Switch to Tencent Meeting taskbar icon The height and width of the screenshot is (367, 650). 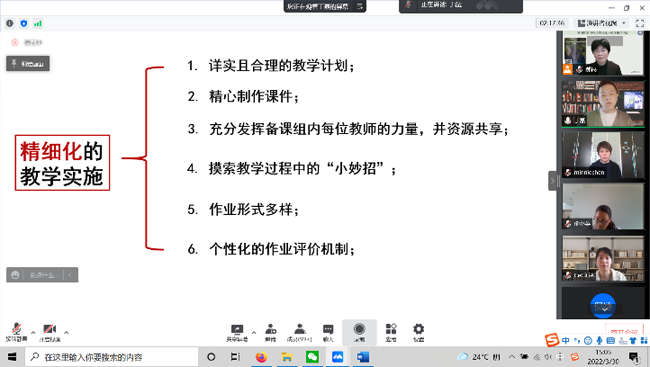(x=337, y=357)
